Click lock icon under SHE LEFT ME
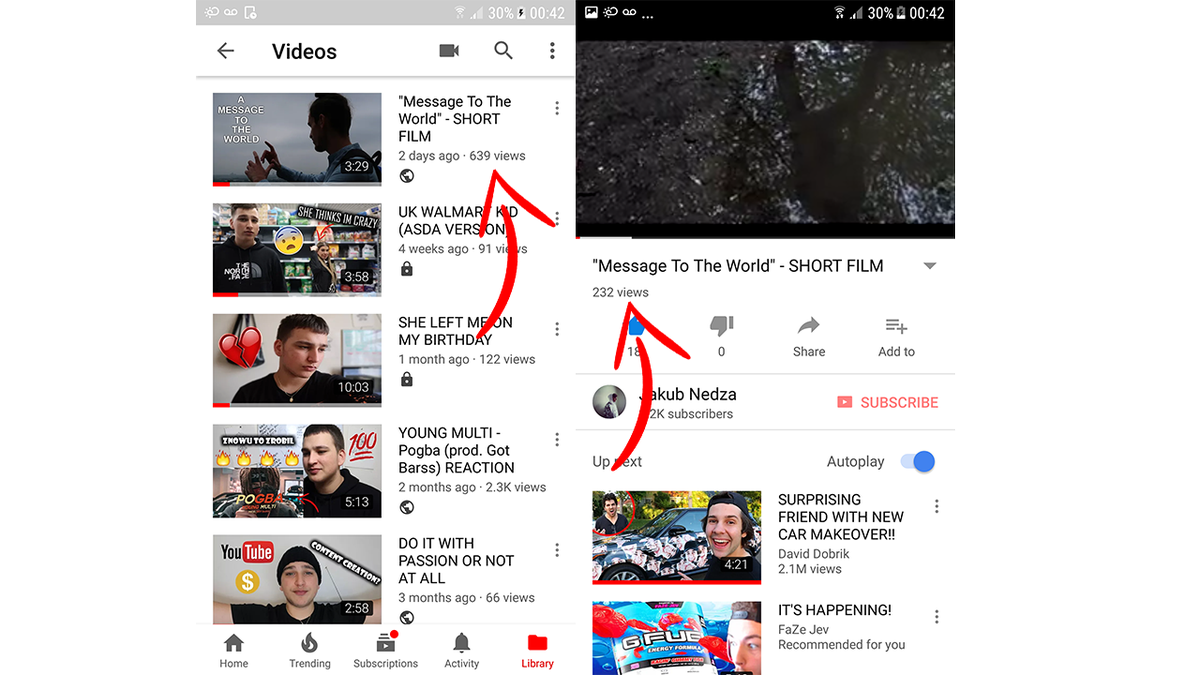The image size is (1200, 675). 406,379
